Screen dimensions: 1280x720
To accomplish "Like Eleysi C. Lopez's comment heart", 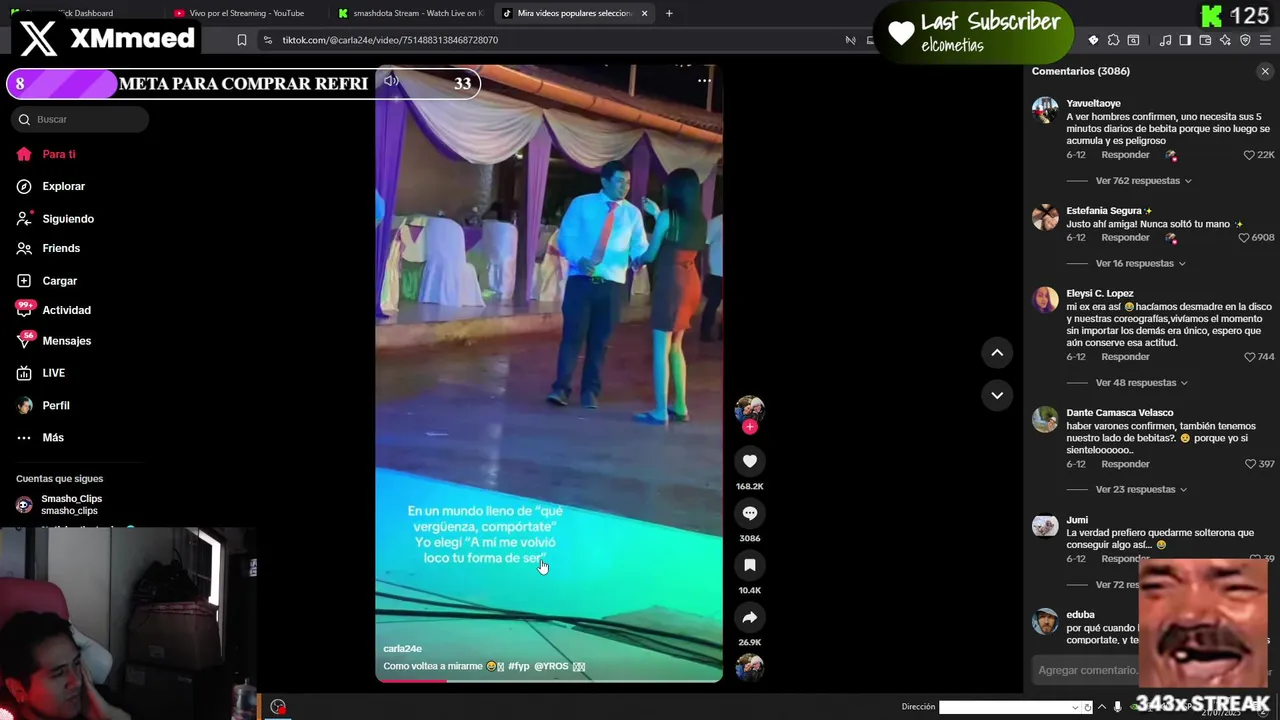I will tap(1249, 357).
